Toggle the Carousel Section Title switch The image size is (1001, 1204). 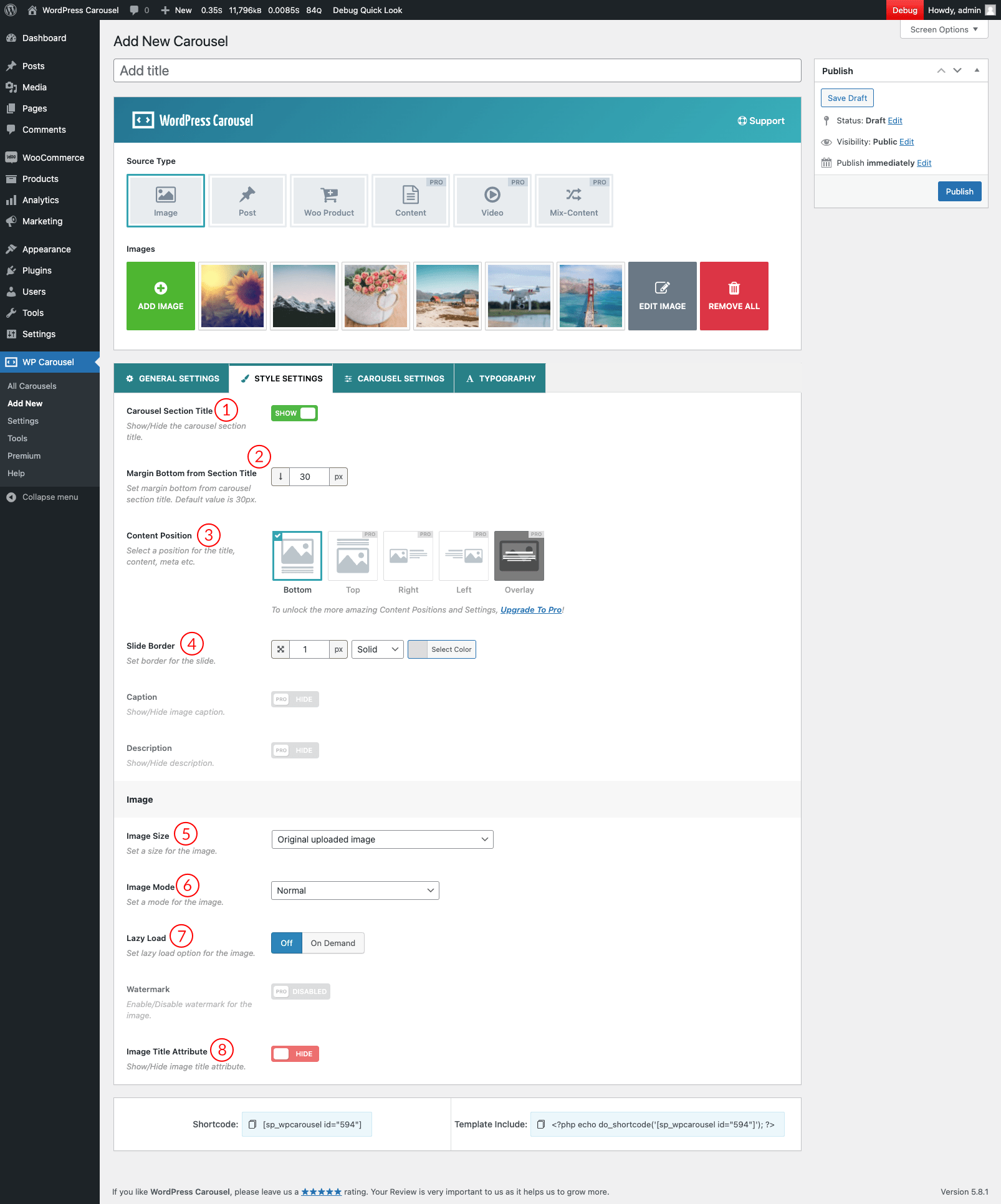click(294, 413)
